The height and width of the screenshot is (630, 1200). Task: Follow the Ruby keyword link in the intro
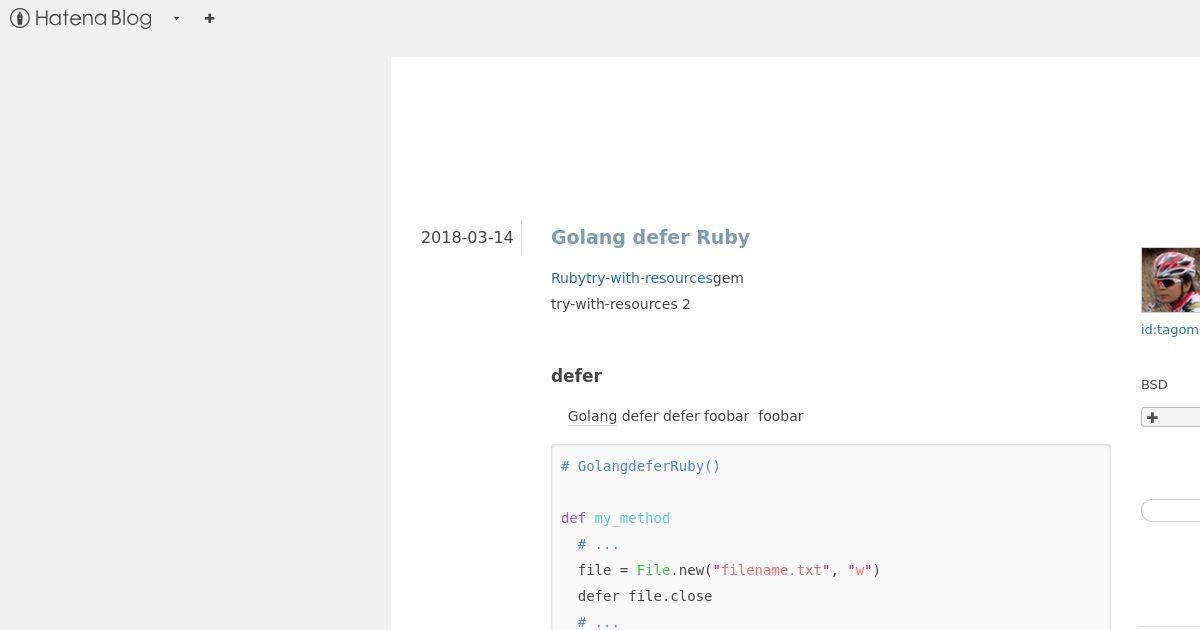(568, 278)
